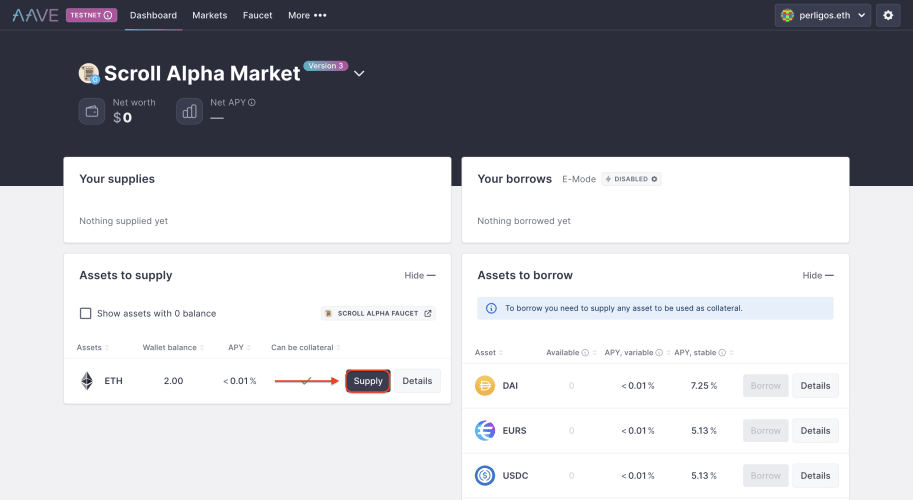Click the Borrow button for DAI
Screen dimensions: 913x500
[x=766, y=385]
